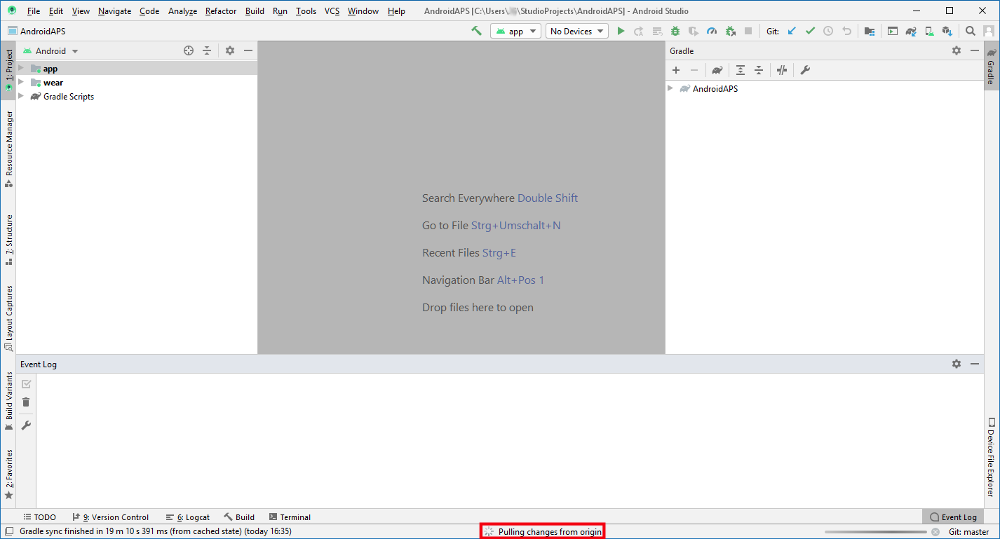
Task: Open the Build menu
Action: pyautogui.click(x=254, y=11)
